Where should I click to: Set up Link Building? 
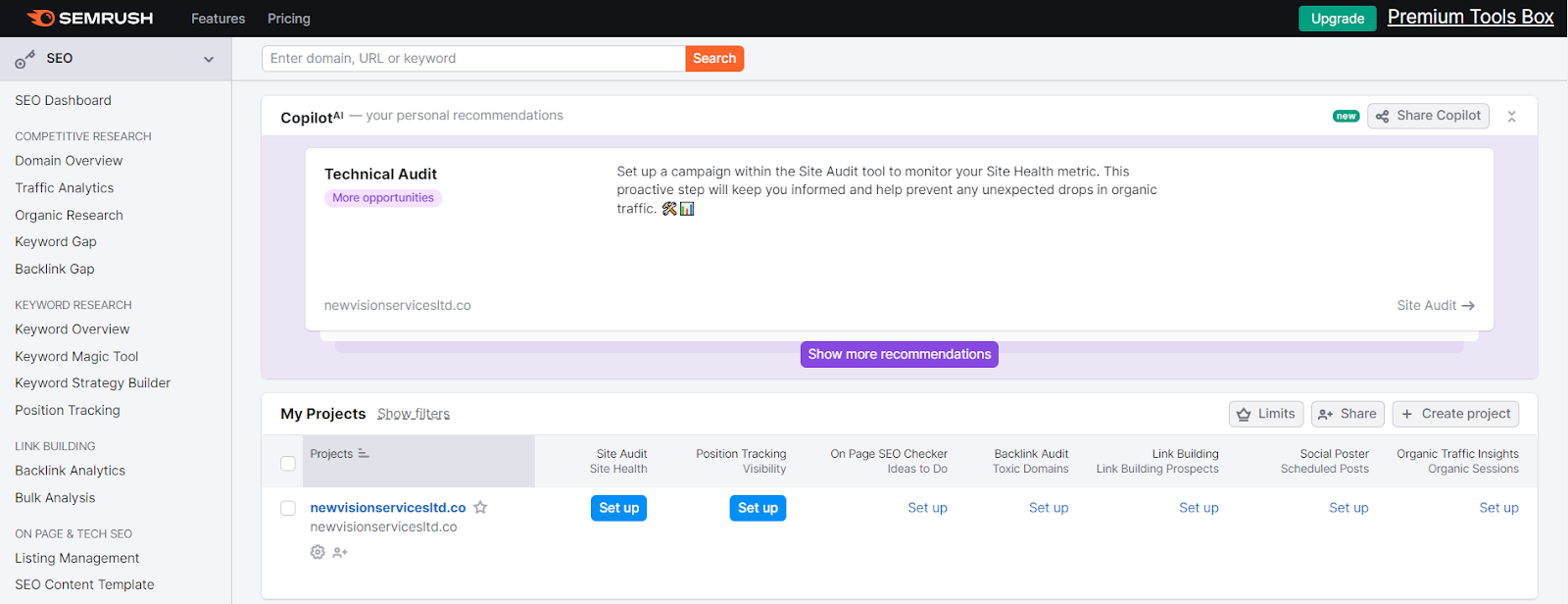tap(1199, 508)
